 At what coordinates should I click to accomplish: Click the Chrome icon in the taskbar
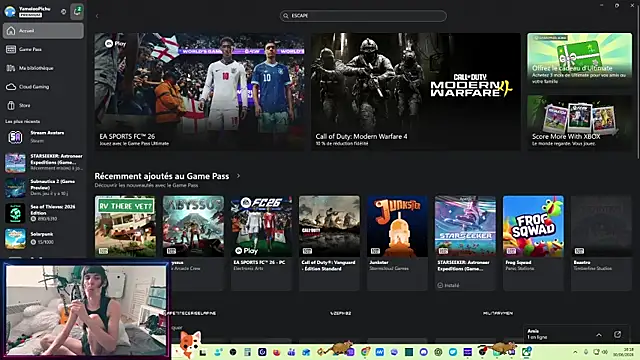point(365,352)
